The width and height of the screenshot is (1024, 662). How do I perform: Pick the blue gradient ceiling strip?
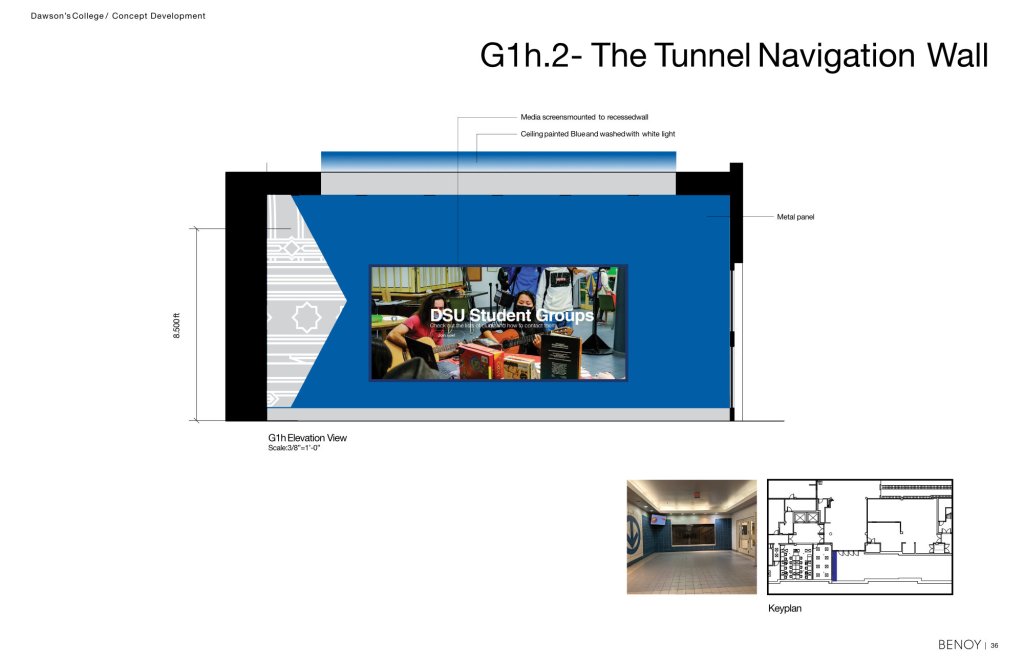(x=497, y=161)
